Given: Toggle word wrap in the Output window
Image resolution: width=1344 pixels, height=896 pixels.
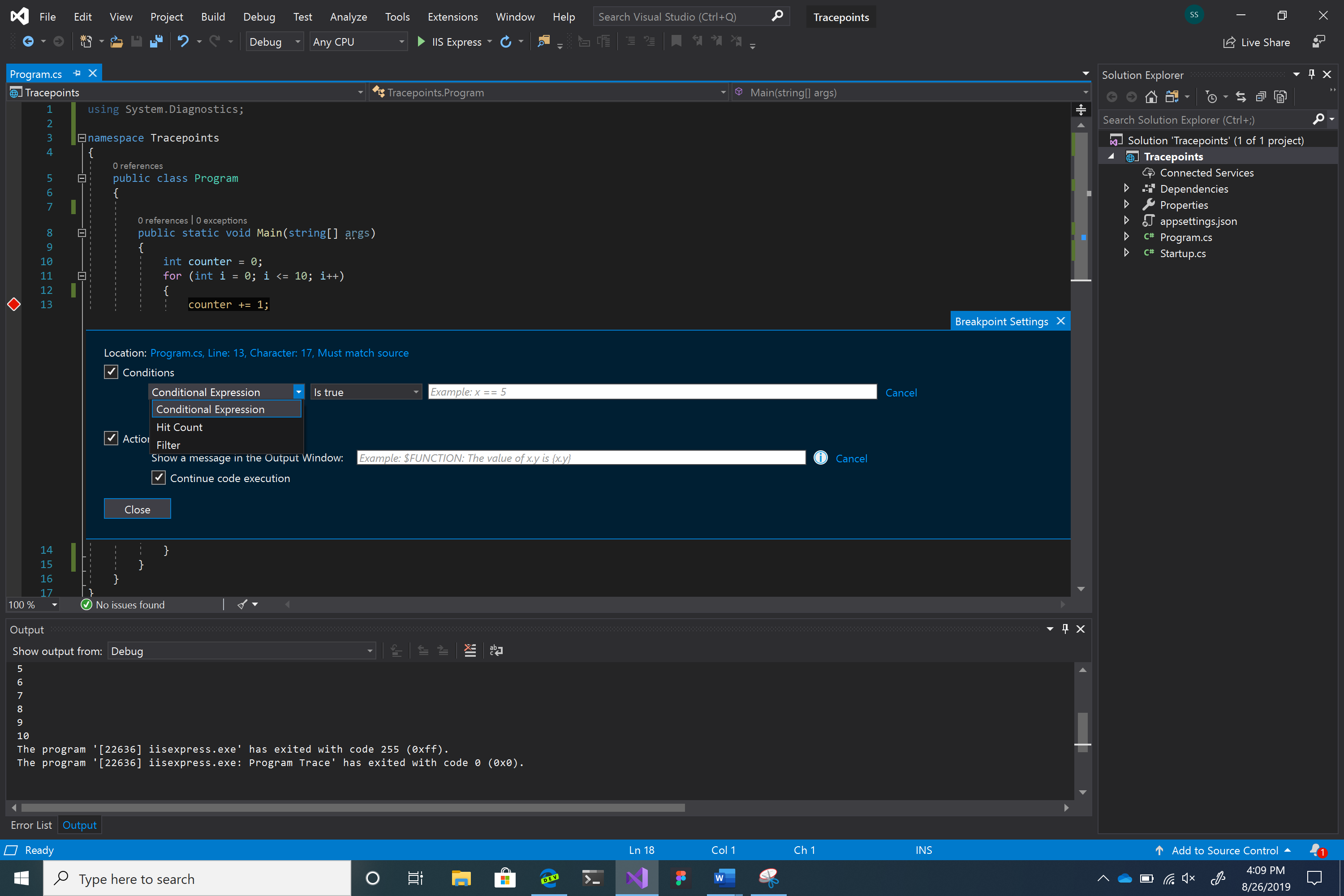Looking at the screenshot, I should click(496, 650).
